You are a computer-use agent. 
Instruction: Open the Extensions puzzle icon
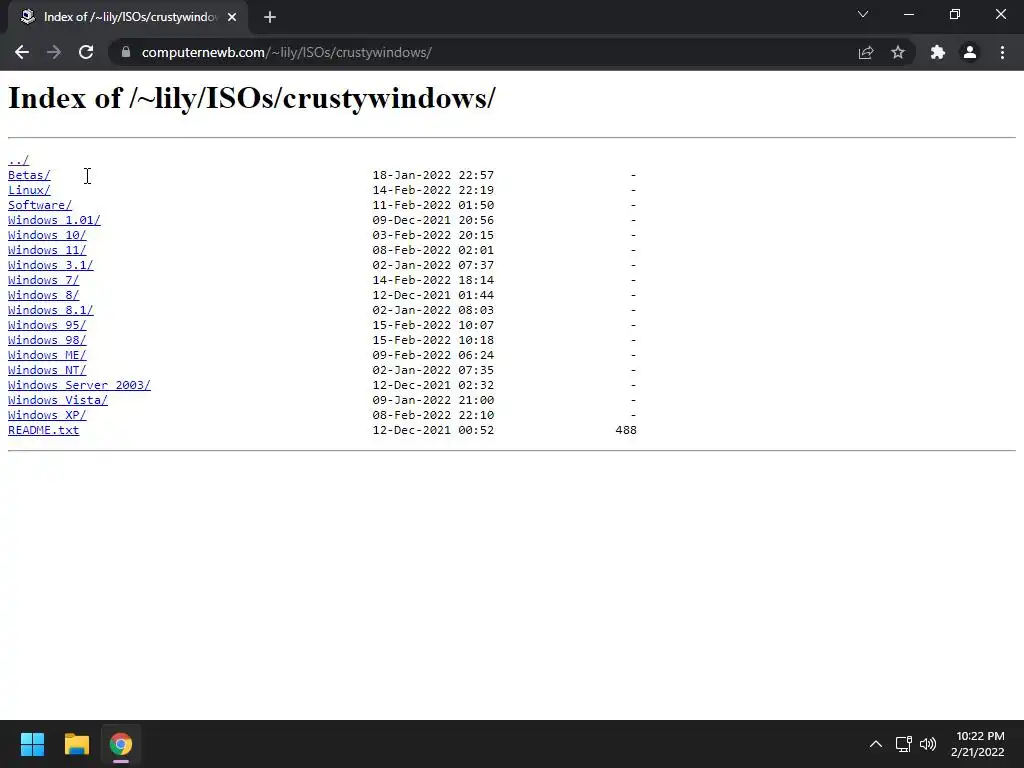(x=938, y=52)
